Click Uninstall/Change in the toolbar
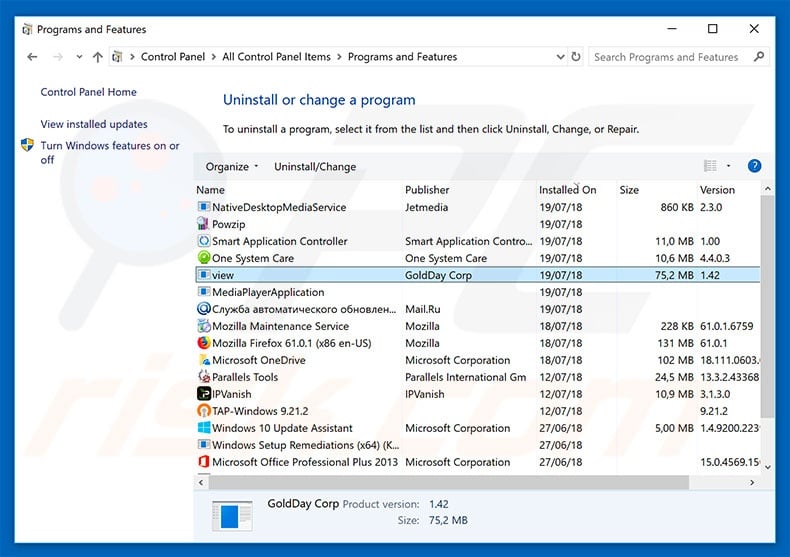The image size is (790, 557). (315, 167)
